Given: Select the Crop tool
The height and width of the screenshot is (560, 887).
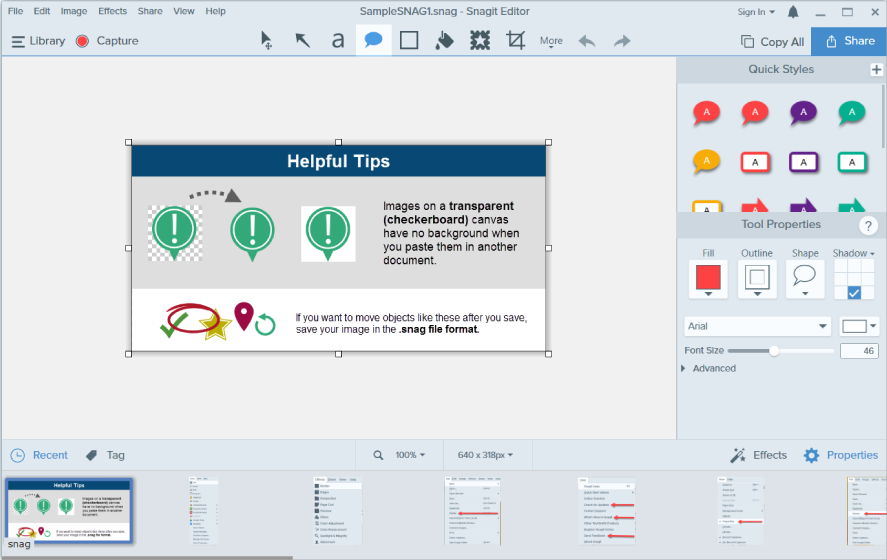Looking at the screenshot, I should coord(515,41).
